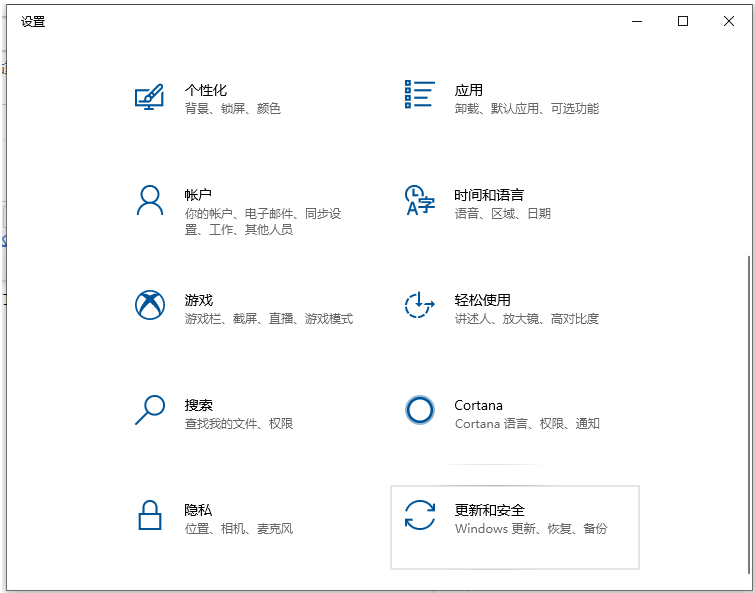Open the 时间和语言 clock-letter icon
Viewport: 755px width, 593px height.
tap(419, 200)
